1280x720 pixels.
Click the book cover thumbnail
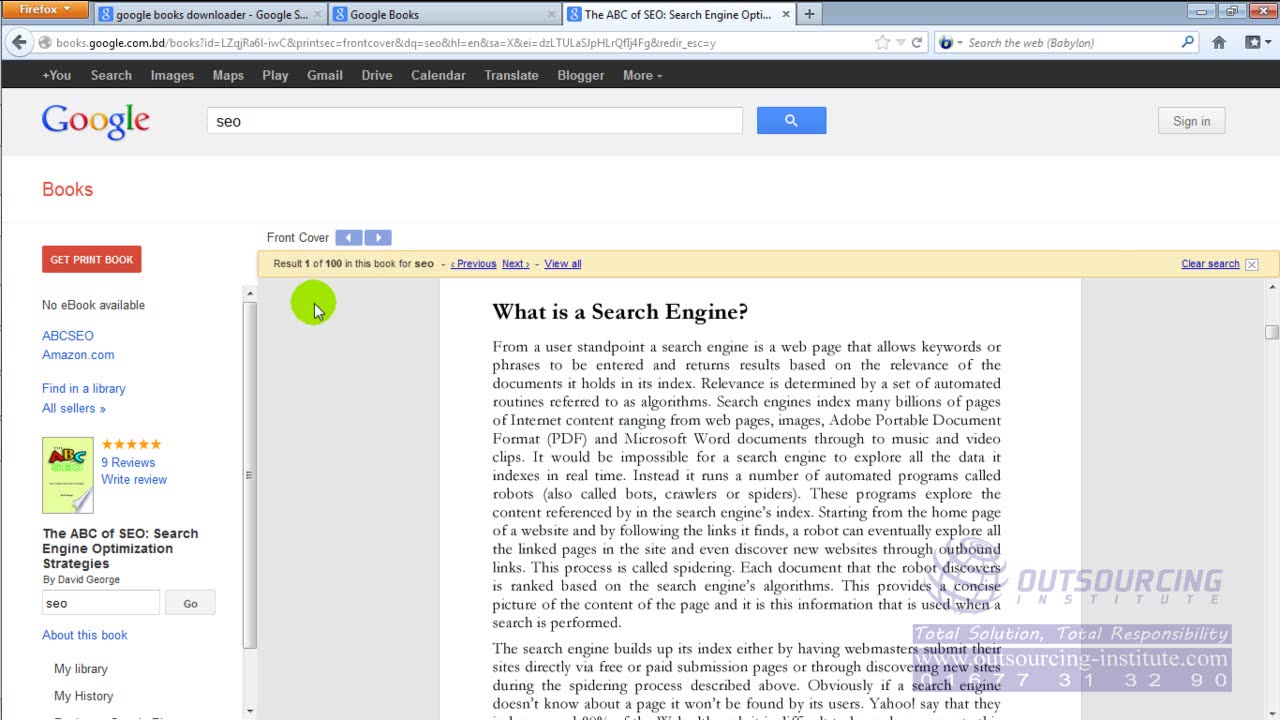tap(68, 475)
